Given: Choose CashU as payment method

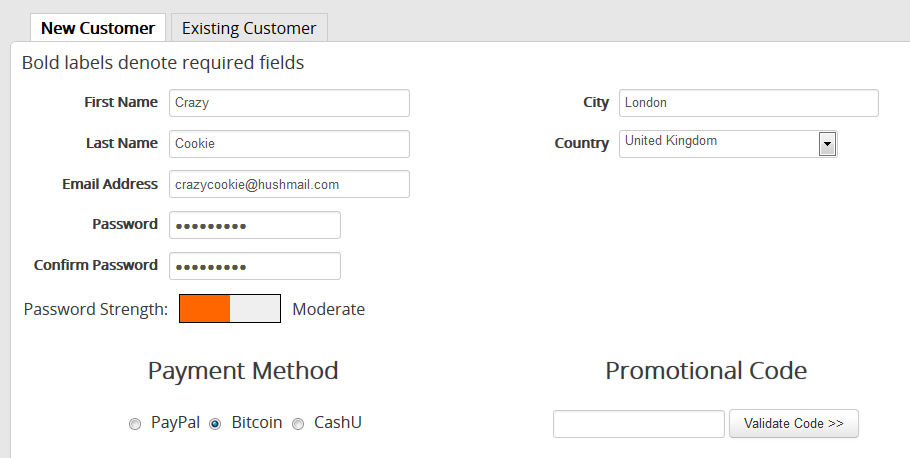Looking at the screenshot, I should 298,424.
